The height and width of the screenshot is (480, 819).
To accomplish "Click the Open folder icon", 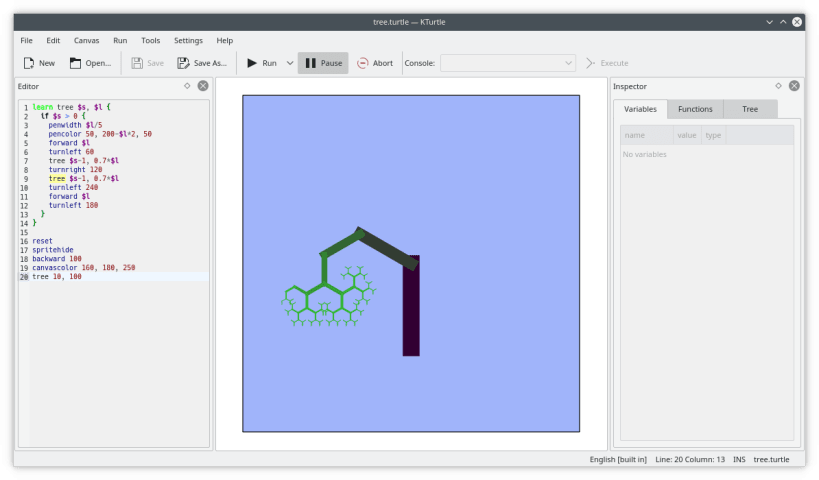I will click(x=75, y=63).
